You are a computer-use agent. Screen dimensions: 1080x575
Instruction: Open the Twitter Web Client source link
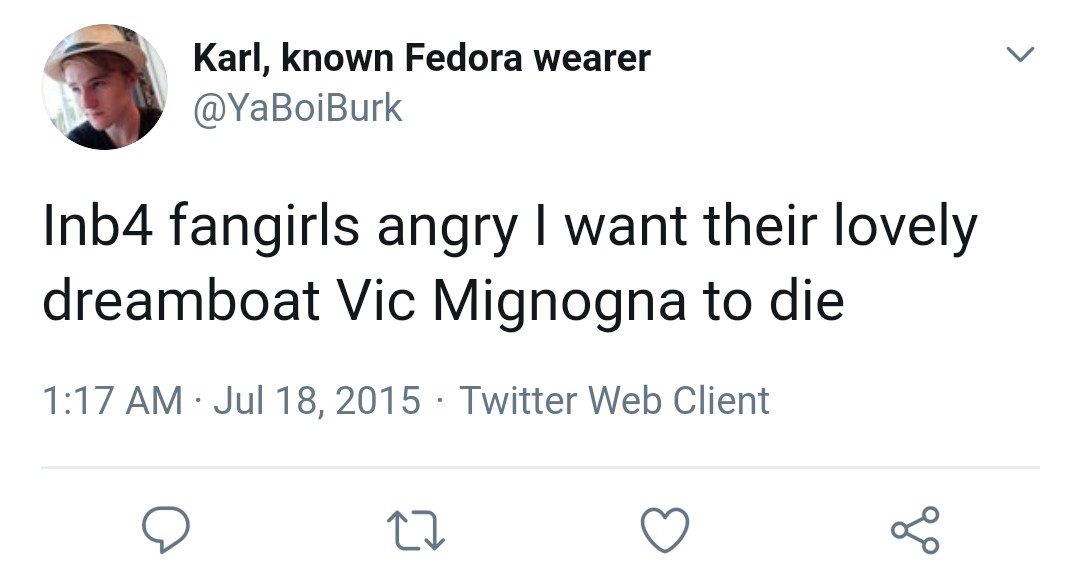[x=614, y=400]
